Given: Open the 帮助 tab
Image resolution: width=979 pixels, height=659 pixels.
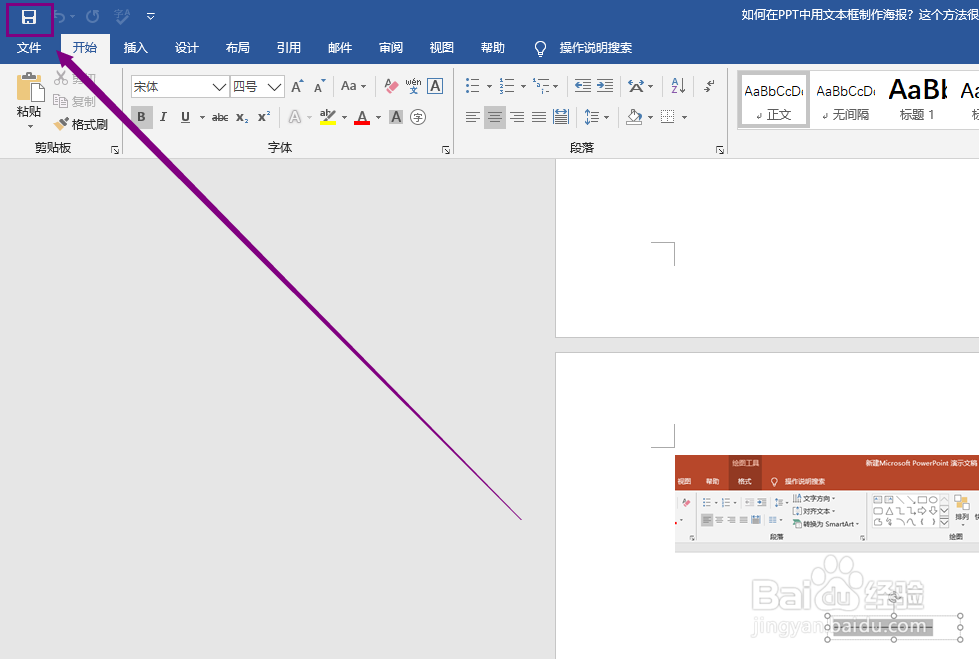Looking at the screenshot, I should [x=493, y=48].
